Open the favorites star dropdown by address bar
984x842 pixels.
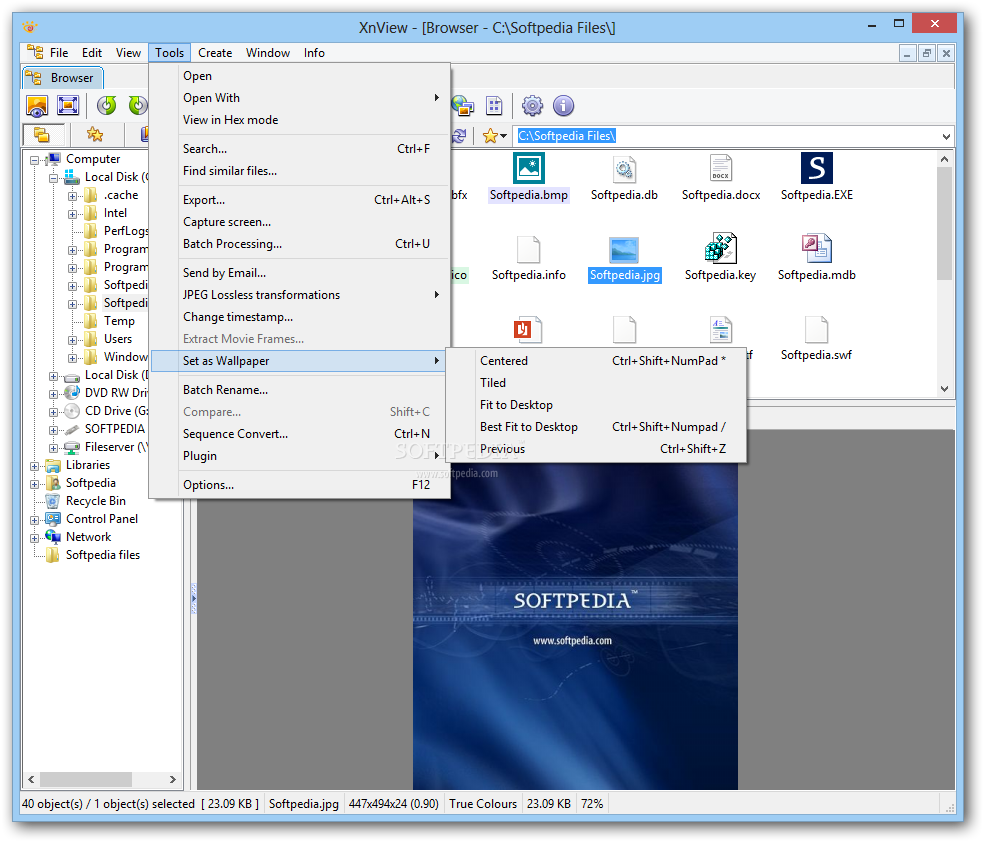coord(495,136)
